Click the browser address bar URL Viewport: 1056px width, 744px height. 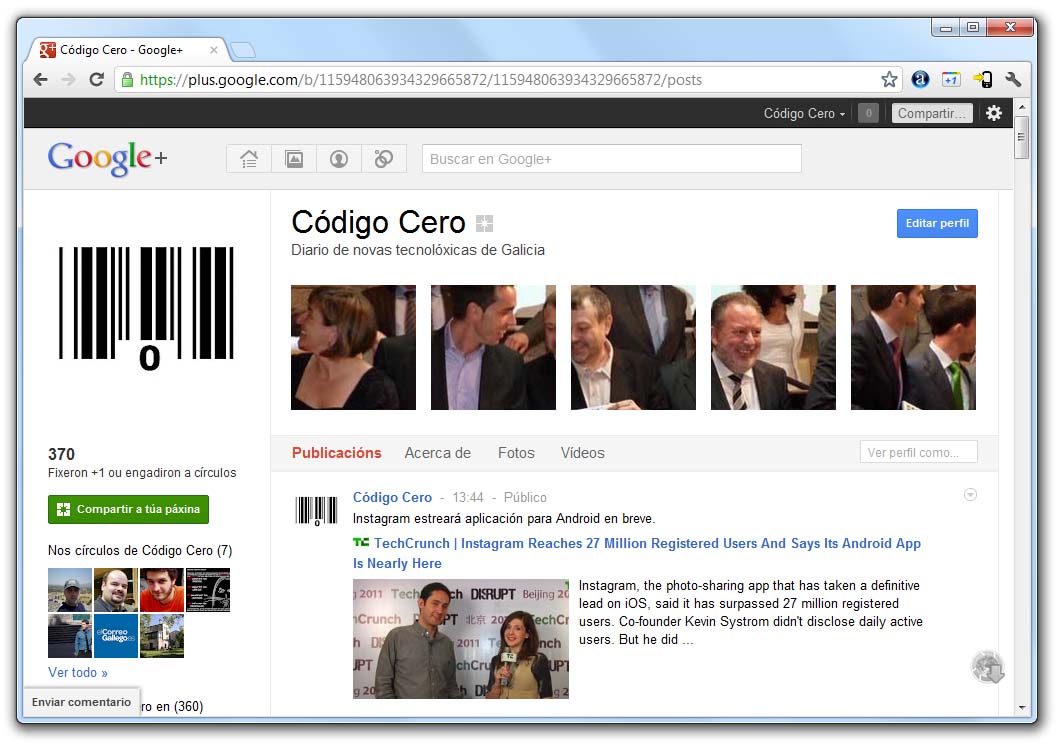pos(420,79)
